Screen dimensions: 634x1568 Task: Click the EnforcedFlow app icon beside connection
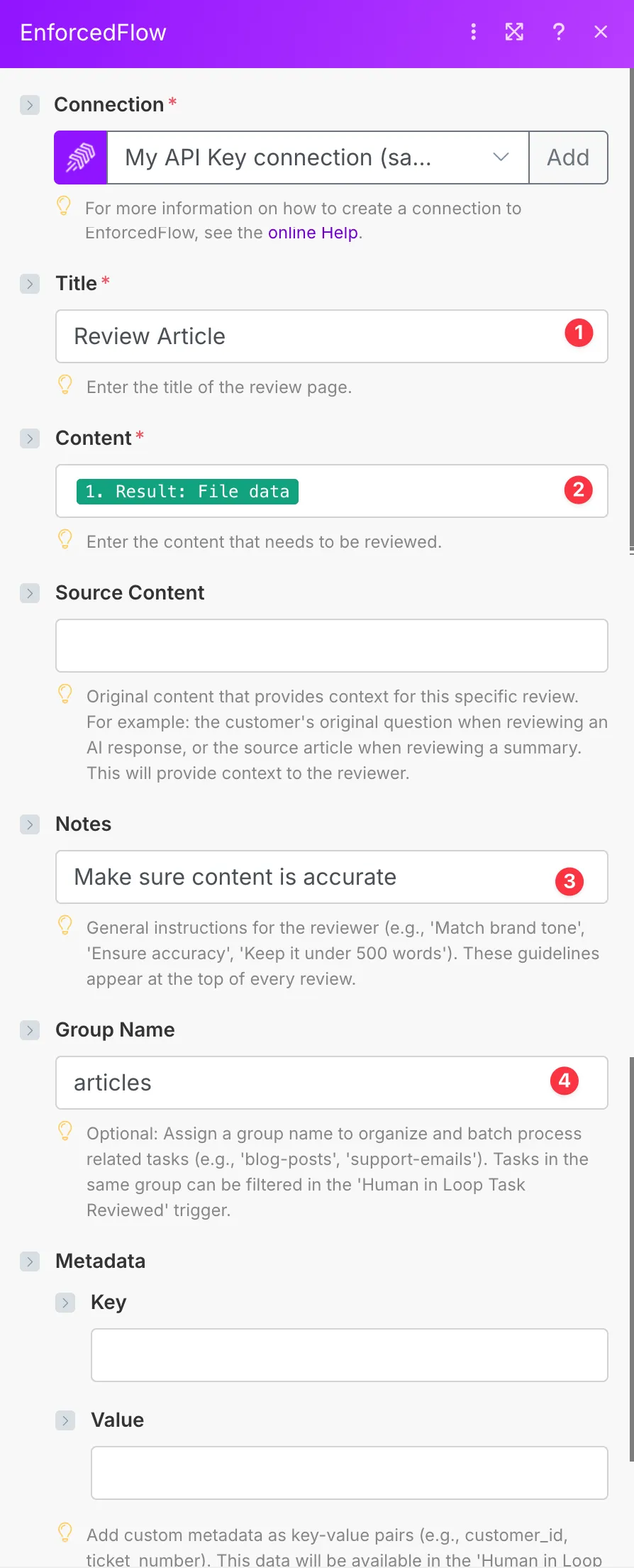(81, 158)
